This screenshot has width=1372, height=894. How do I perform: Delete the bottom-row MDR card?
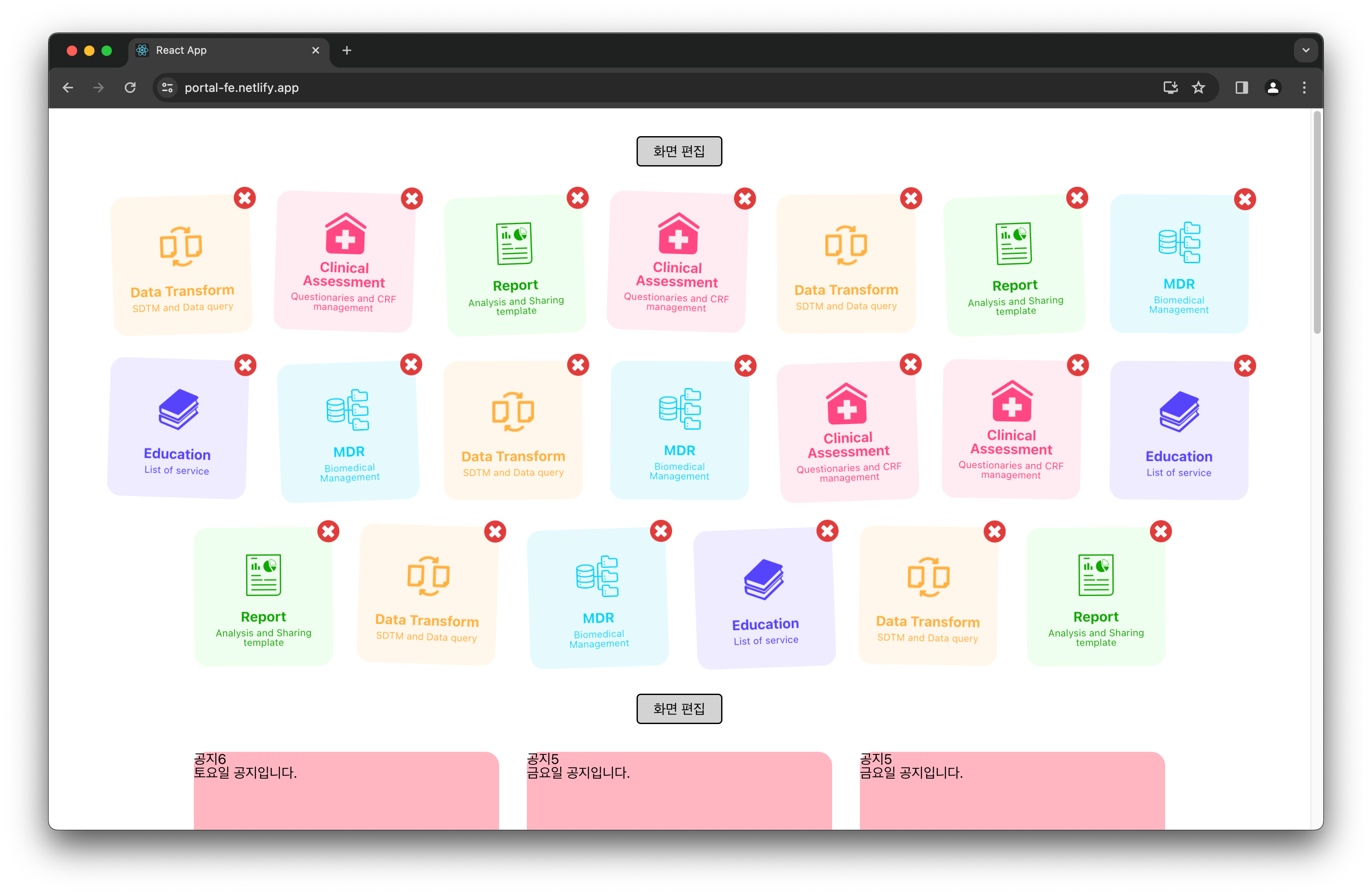(x=661, y=531)
